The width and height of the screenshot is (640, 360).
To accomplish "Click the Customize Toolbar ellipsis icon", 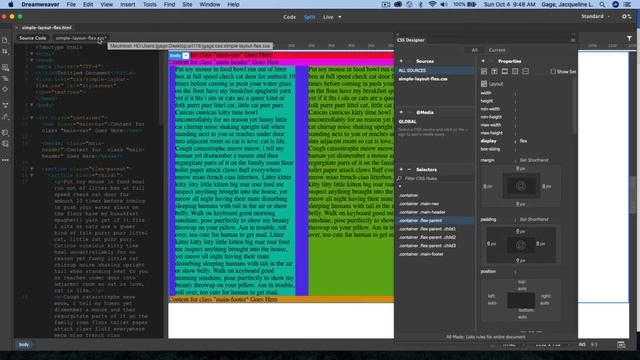I will point(5,160).
